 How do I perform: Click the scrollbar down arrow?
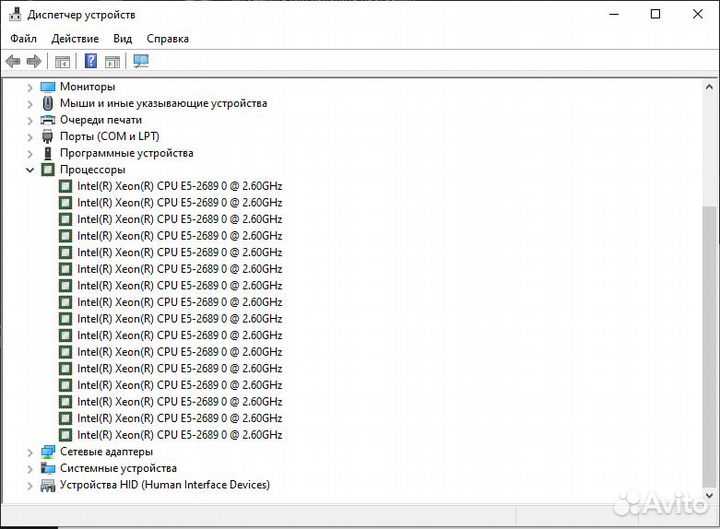tap(709, 495)
